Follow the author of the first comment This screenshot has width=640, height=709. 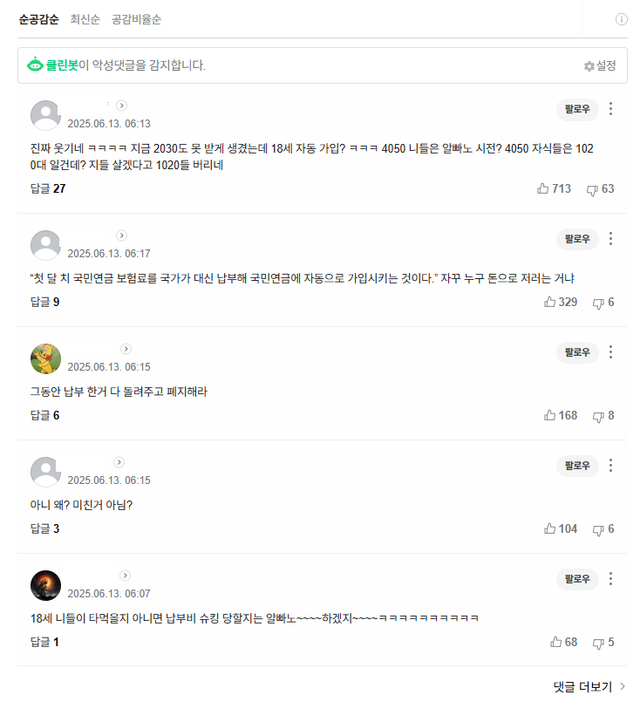(577, 109)
